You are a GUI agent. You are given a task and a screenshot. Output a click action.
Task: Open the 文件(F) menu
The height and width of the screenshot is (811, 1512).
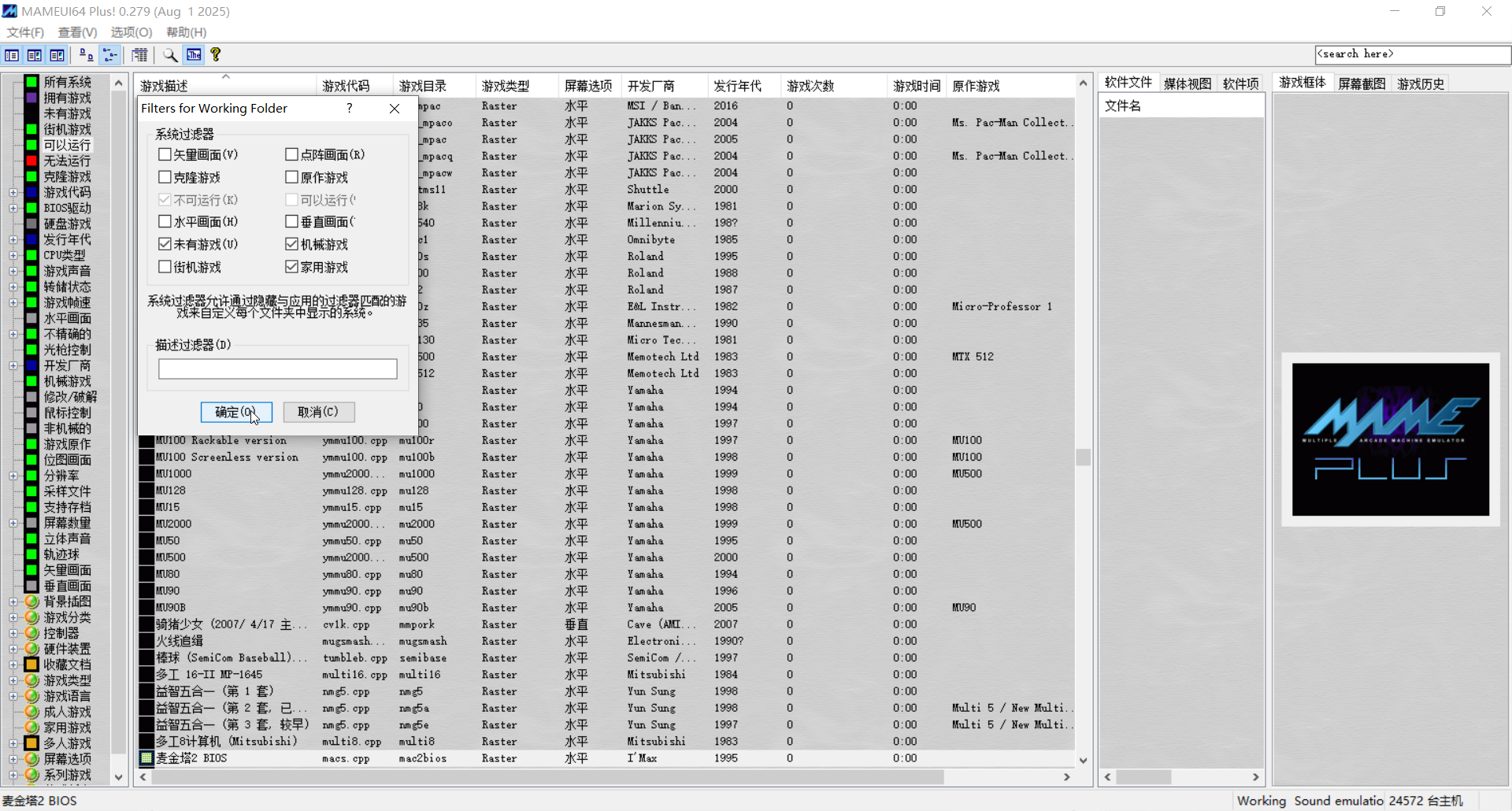coord(25,32)
